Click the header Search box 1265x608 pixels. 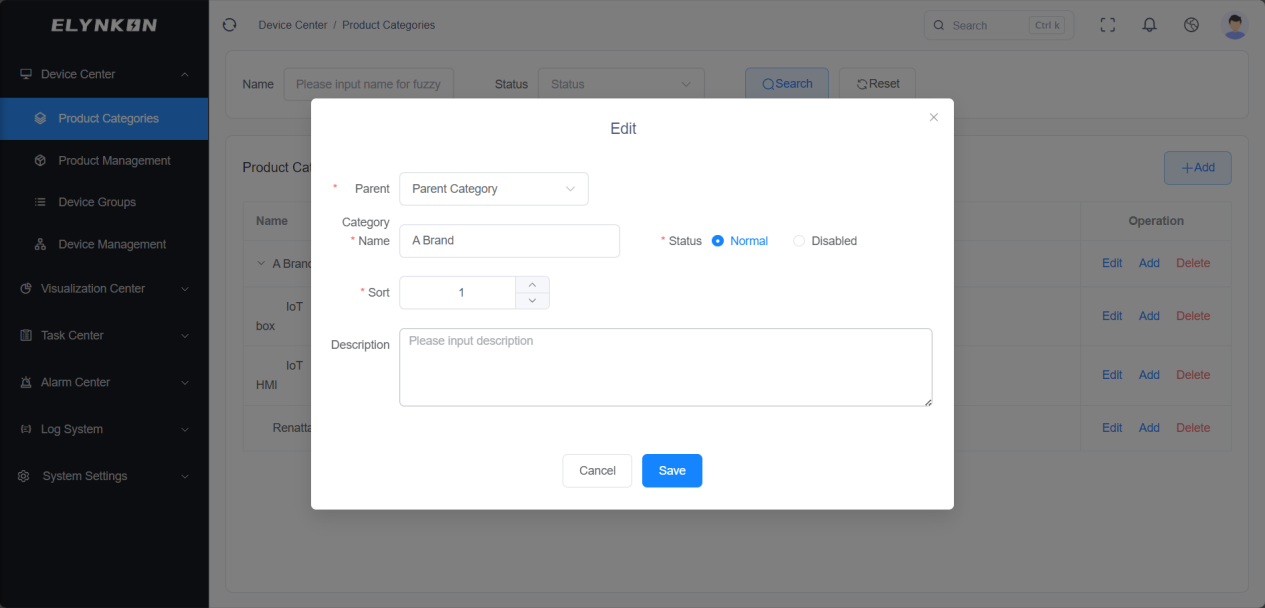point(998,25)
